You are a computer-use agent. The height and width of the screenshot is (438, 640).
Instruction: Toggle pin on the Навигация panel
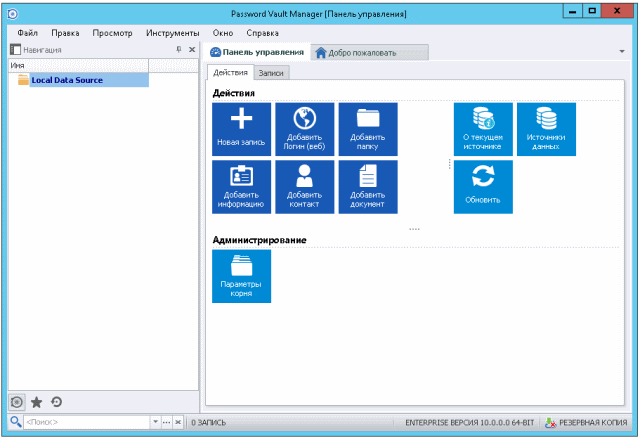[178, 49]
